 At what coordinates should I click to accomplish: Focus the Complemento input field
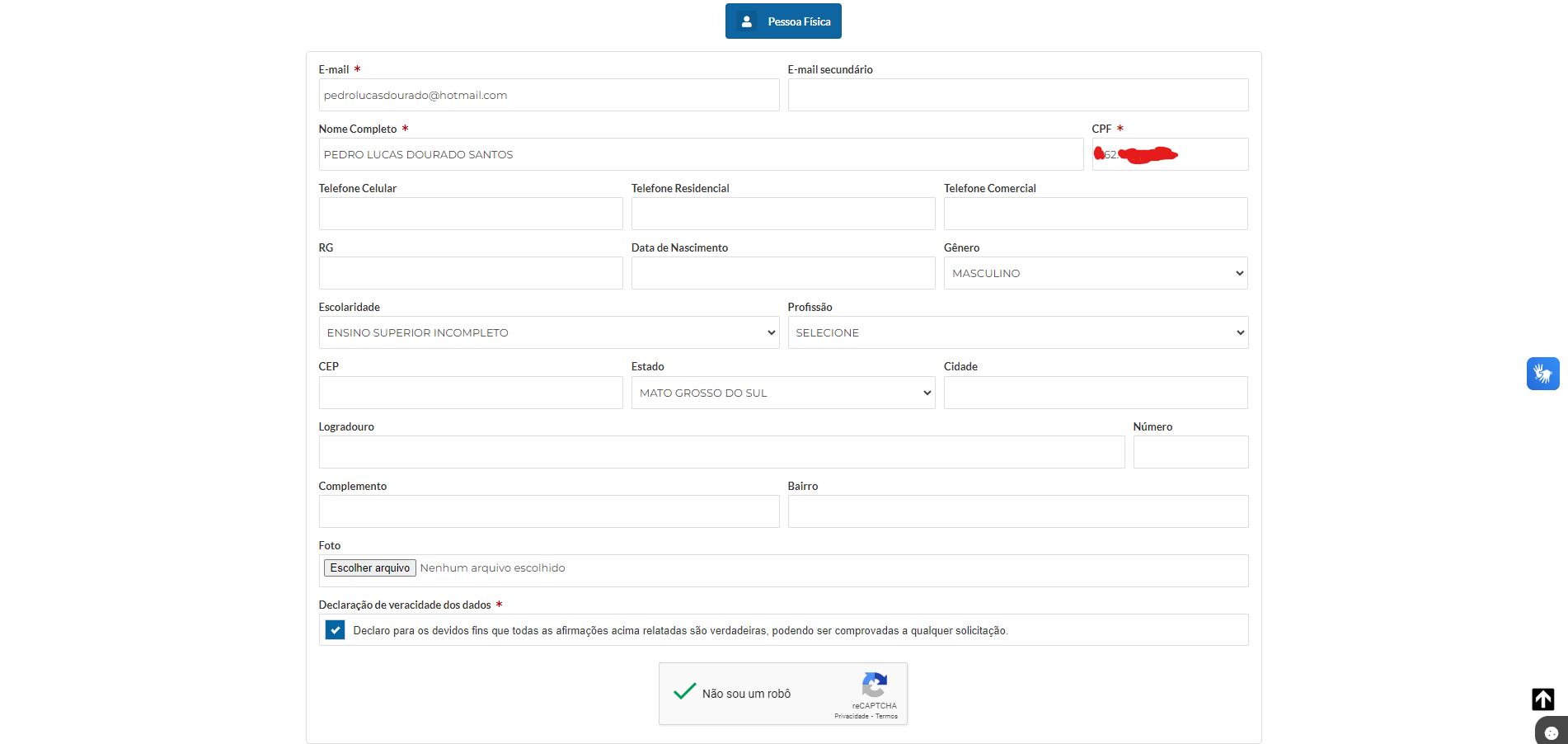click(549, 511)
